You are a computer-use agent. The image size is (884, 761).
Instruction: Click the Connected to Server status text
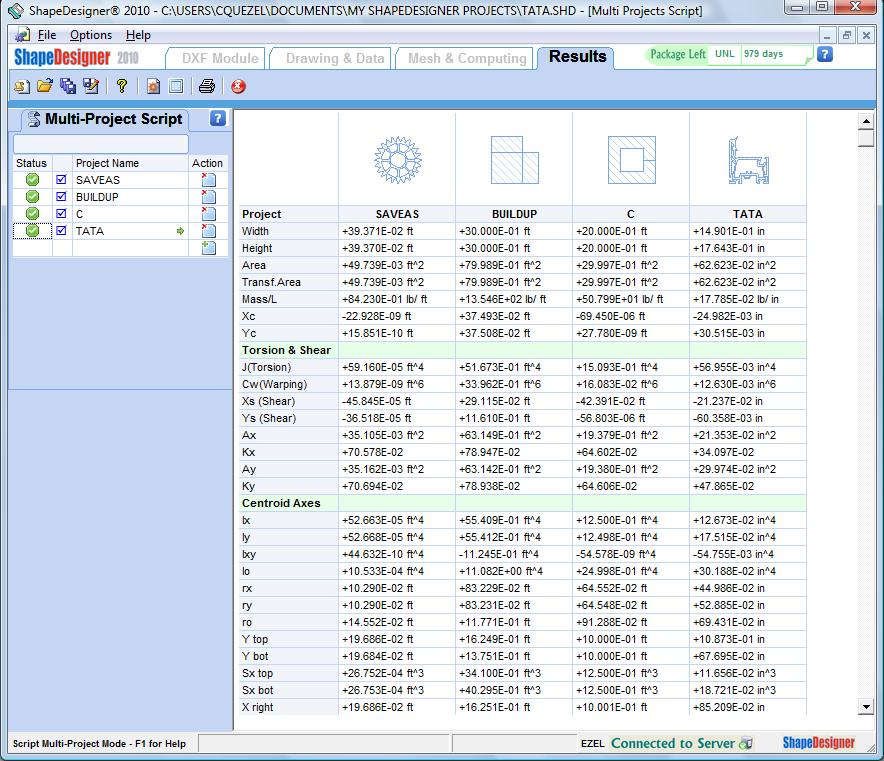tap(673, 743)
